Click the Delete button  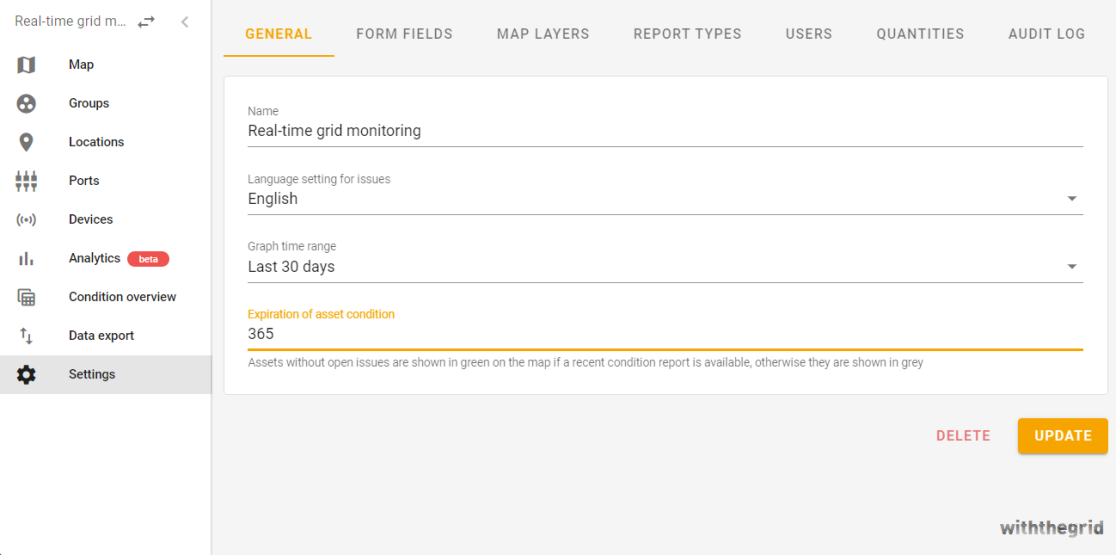pyautogui.click(x=963, y=435)
